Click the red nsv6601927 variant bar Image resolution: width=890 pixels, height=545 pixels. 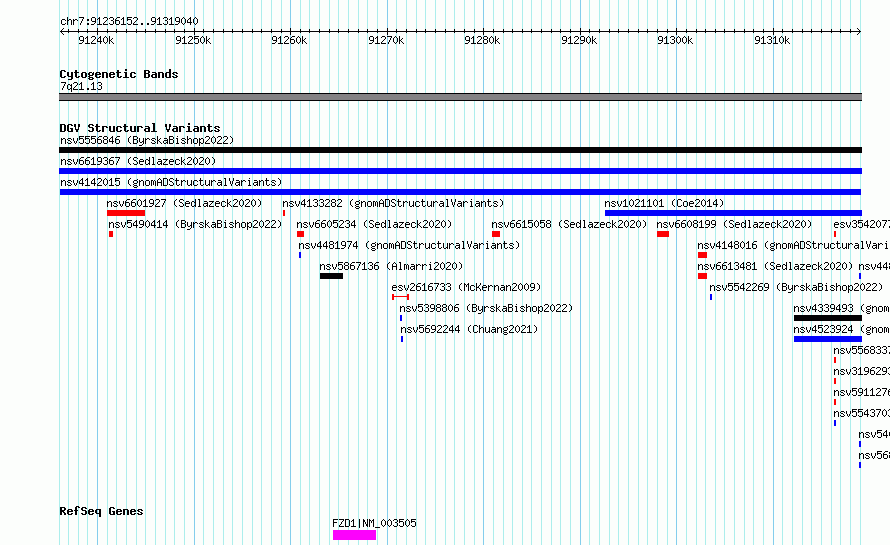click(x=126, y=213)
